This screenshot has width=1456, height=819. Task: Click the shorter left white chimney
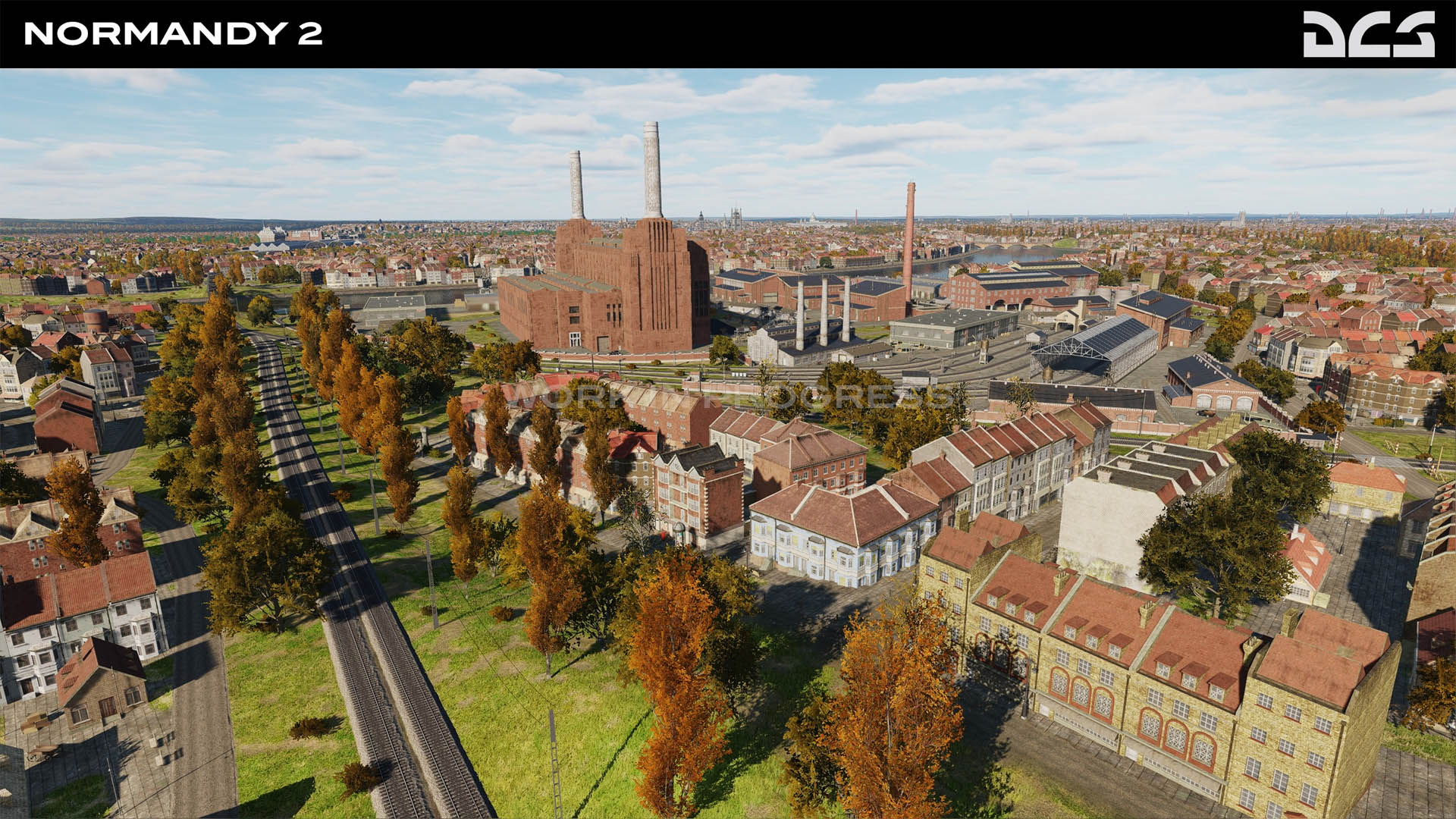pyautogui.click(x=576, y=184)
